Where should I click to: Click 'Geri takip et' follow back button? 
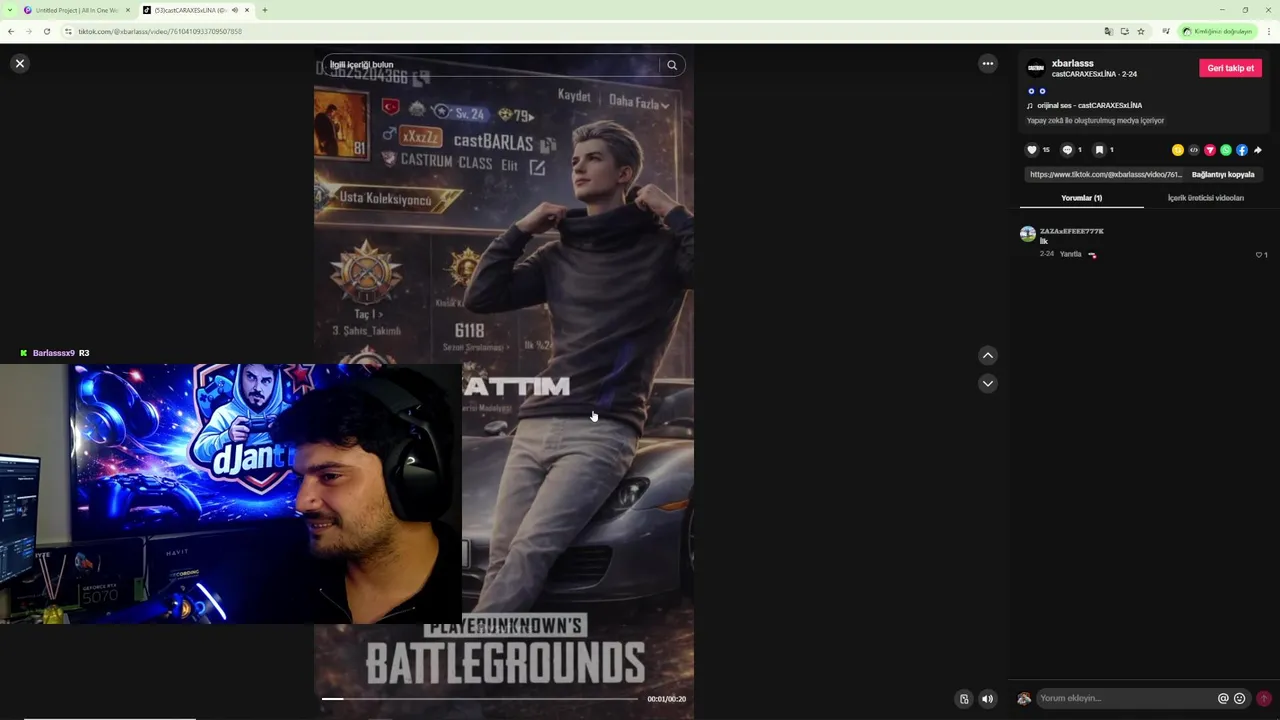point(1230,68)
